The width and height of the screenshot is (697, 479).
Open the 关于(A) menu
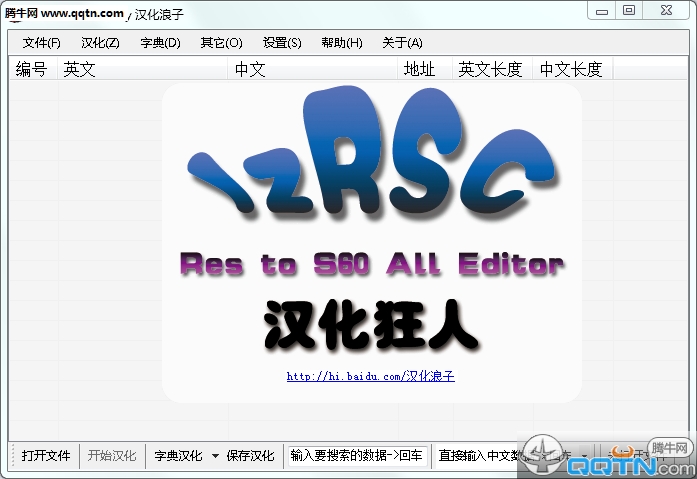point(402,43)
